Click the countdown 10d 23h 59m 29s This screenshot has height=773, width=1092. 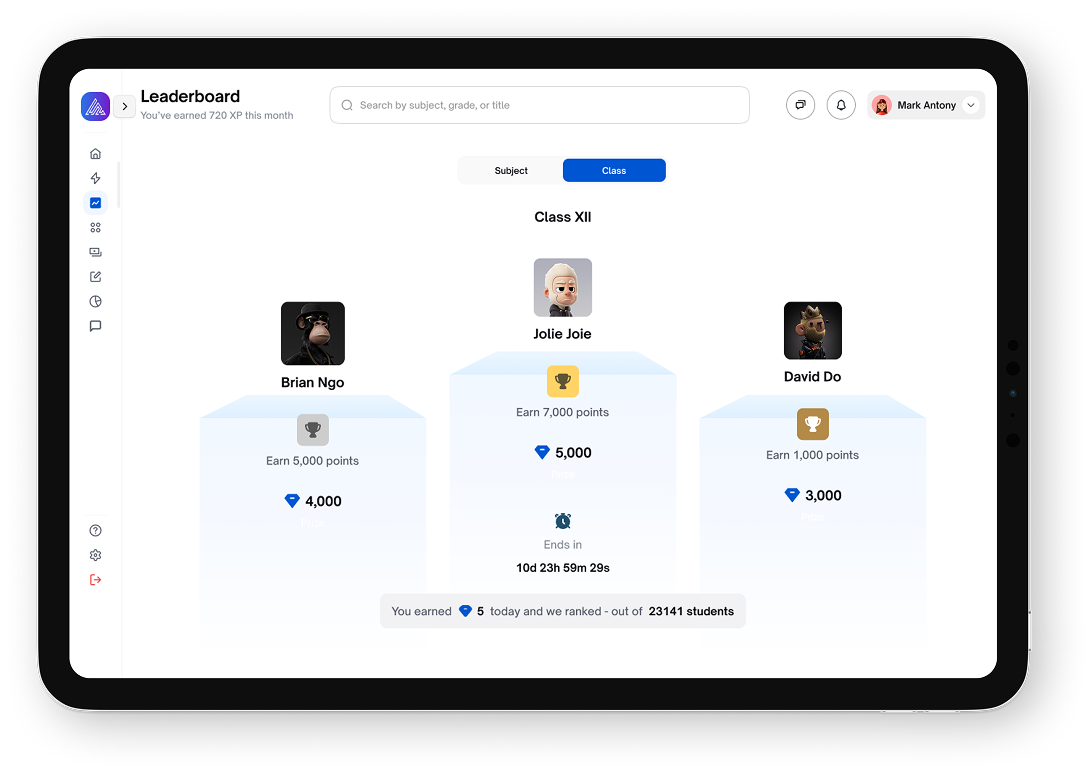pos(563,568)
